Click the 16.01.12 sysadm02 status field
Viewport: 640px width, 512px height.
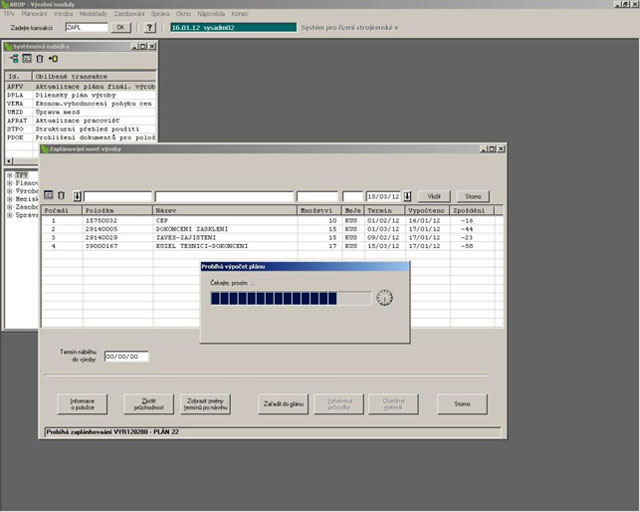[x=233, y=28]
